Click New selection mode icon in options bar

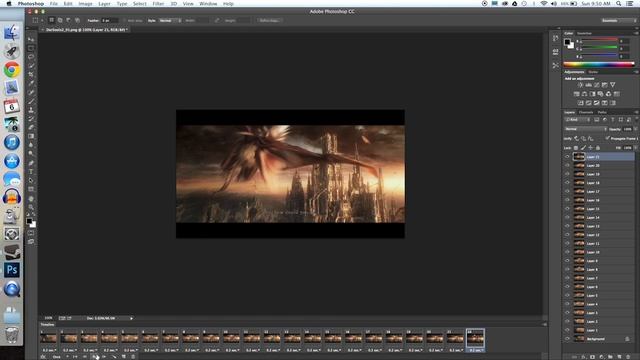[51, 20]
